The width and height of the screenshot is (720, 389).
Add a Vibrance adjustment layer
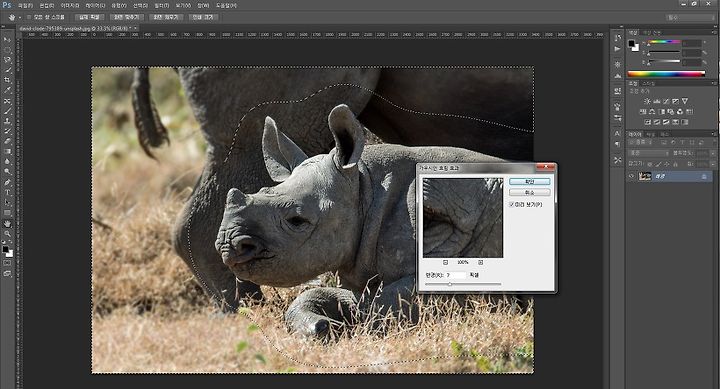[685, 101]
